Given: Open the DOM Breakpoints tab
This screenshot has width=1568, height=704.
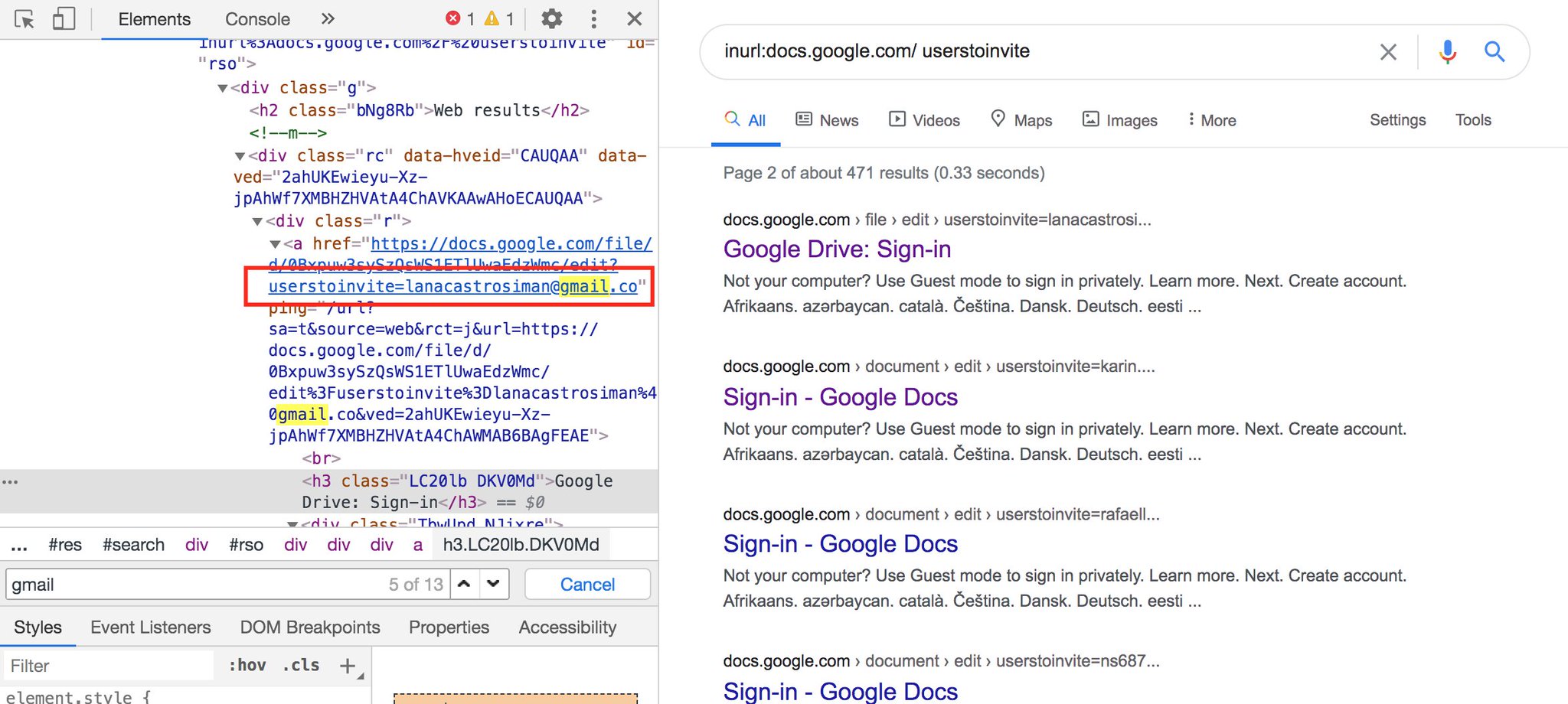Looking at the screenshot, I should tap(310, 627).
